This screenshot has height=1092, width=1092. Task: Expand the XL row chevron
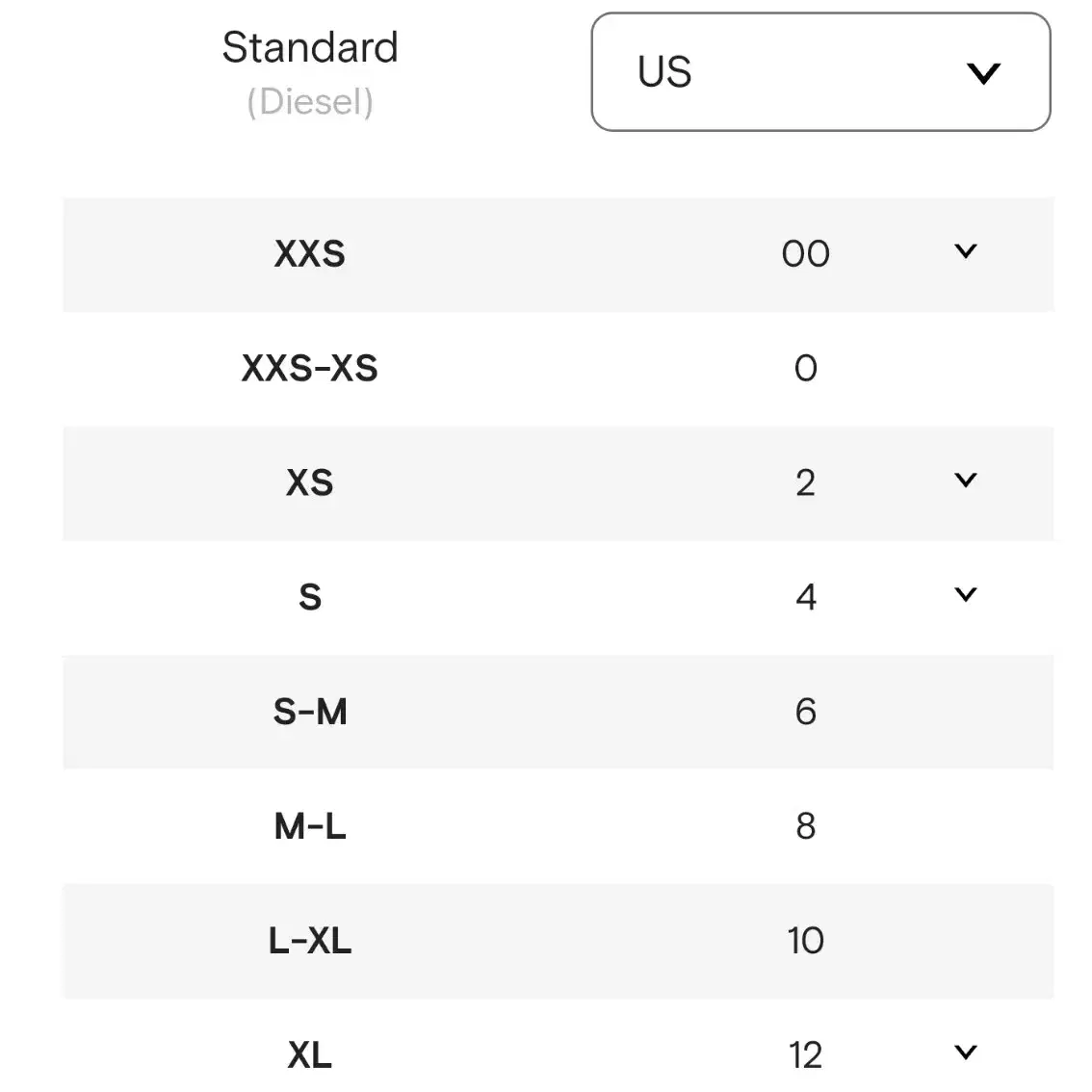[x=965, y=1052]
